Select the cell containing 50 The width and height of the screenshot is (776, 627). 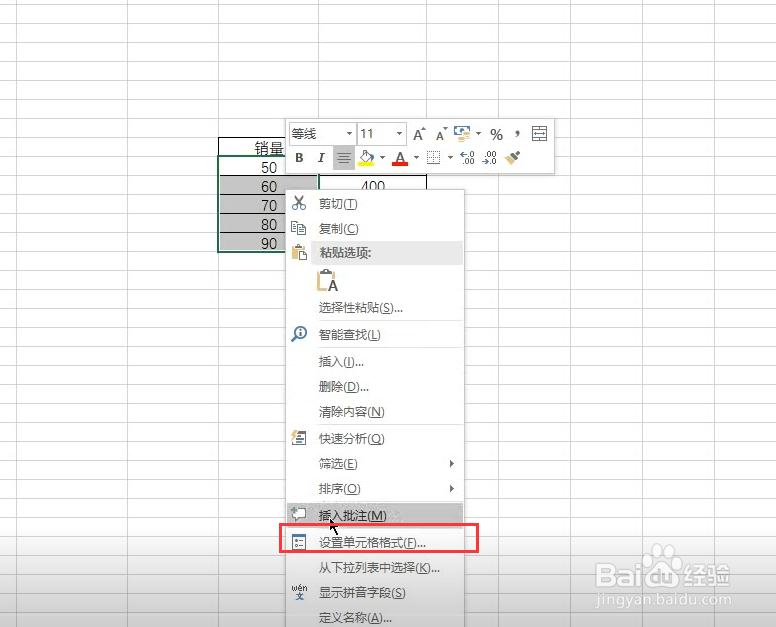252,167
